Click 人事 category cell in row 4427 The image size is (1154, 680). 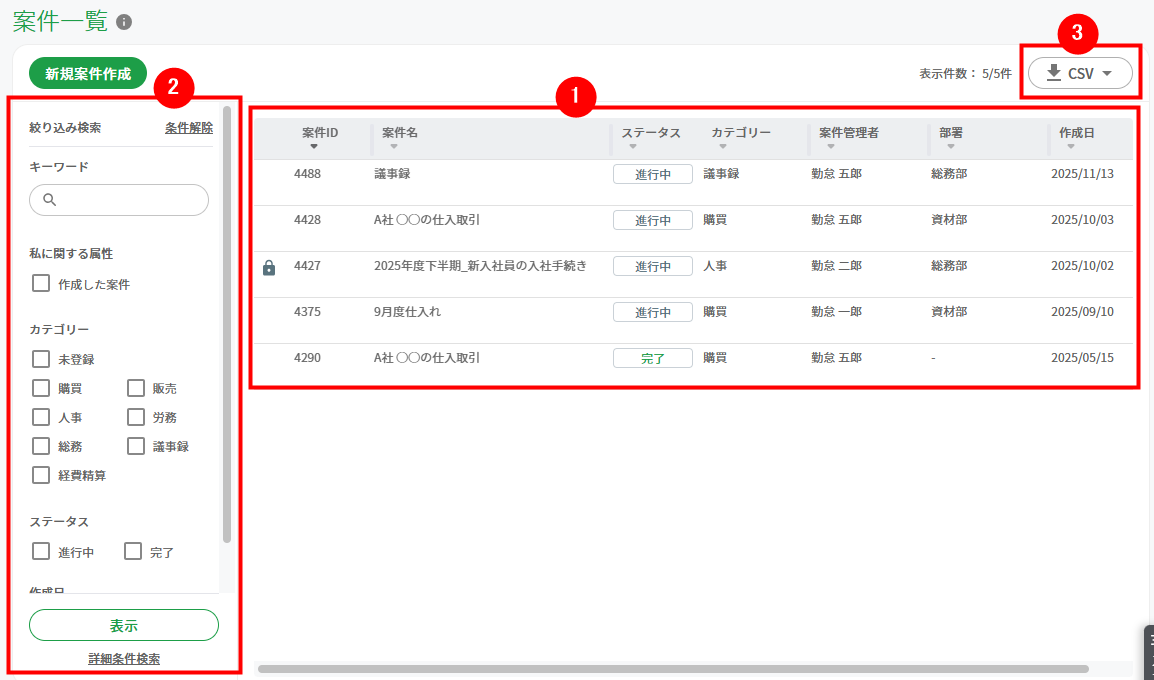(715, 266)
